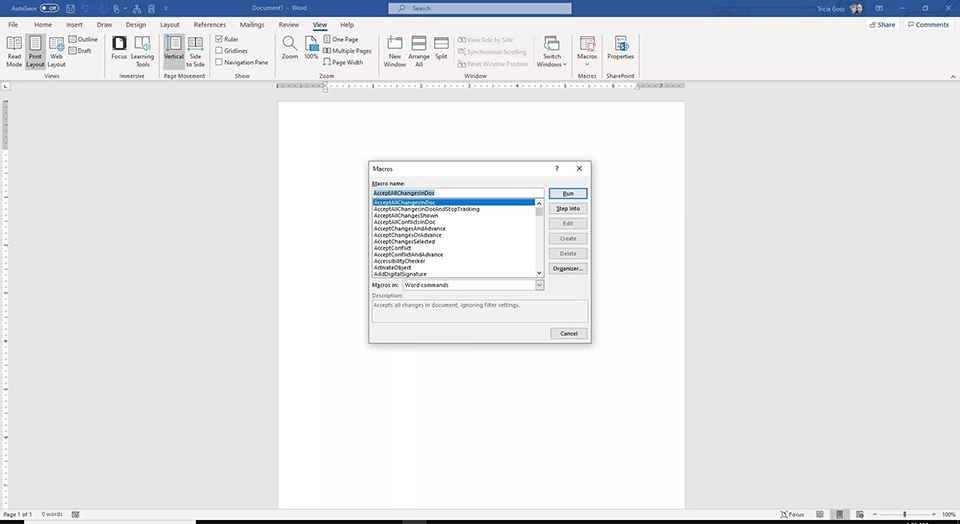
Task: Open the Comments pane
Action: coord(928,24)
